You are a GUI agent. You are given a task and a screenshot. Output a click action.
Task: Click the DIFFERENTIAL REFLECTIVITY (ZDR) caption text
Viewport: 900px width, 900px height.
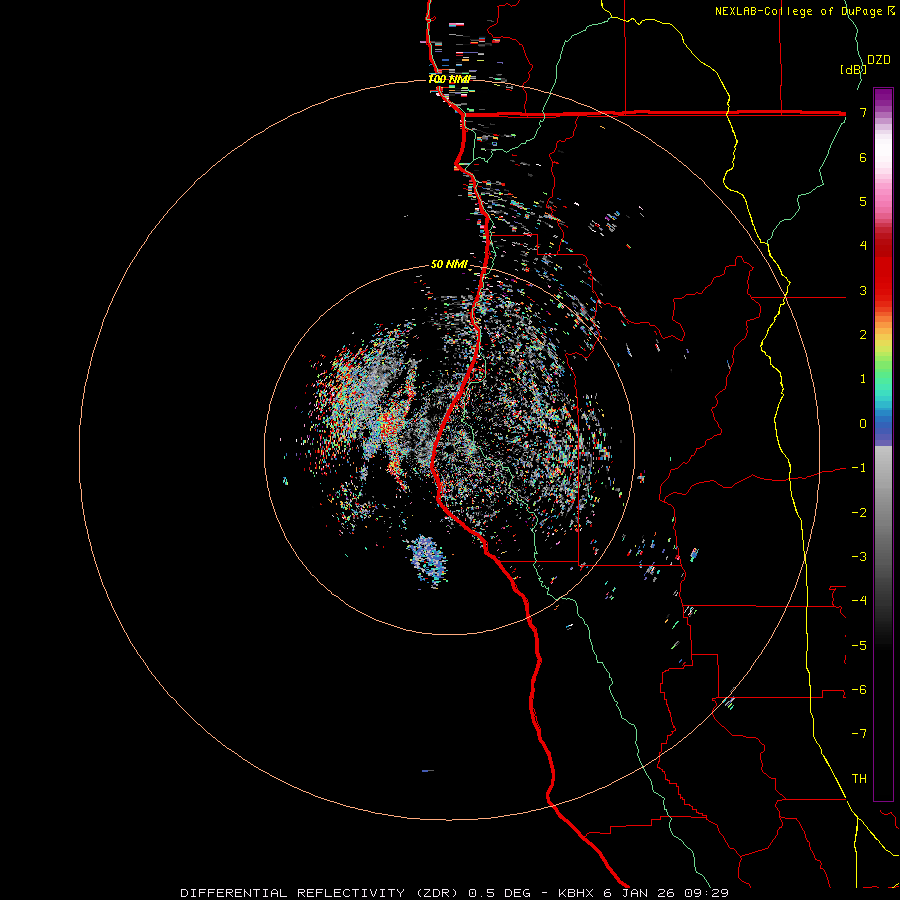click(x=321, y=893)
